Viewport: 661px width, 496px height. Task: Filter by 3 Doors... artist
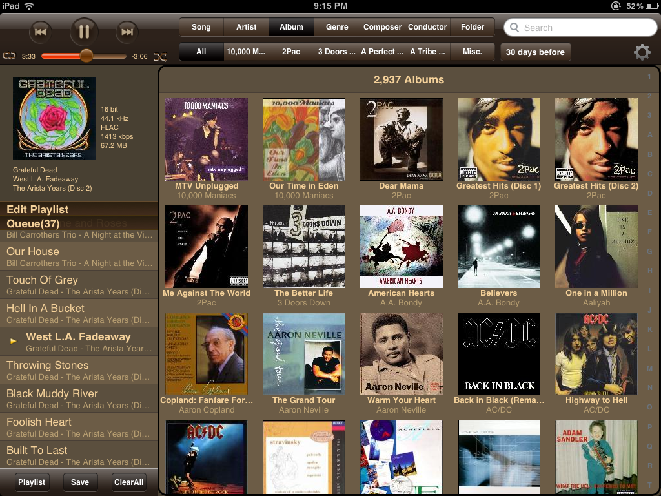click(x=337, y=52)
